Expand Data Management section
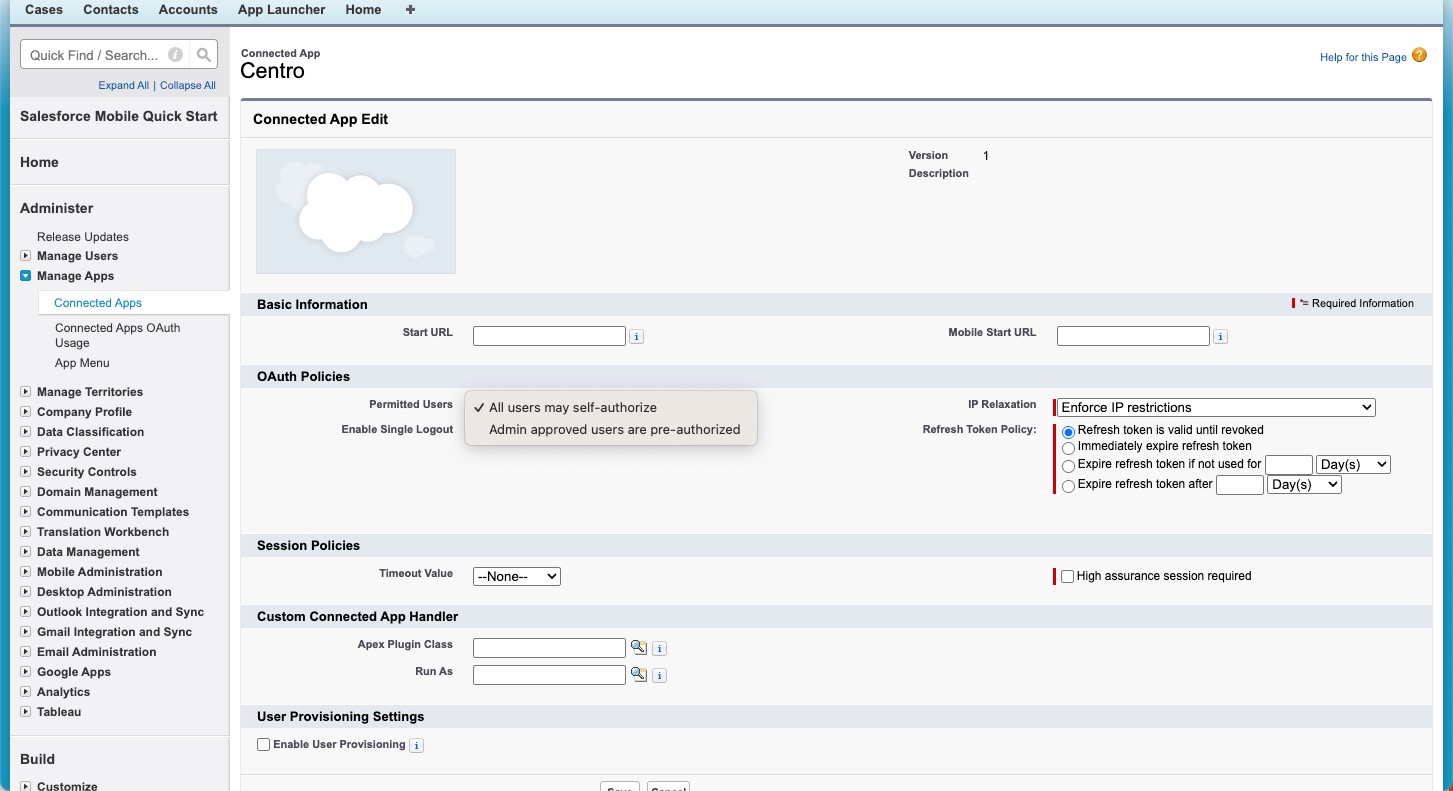This screenshot has height=791, width=1453. 26,552
